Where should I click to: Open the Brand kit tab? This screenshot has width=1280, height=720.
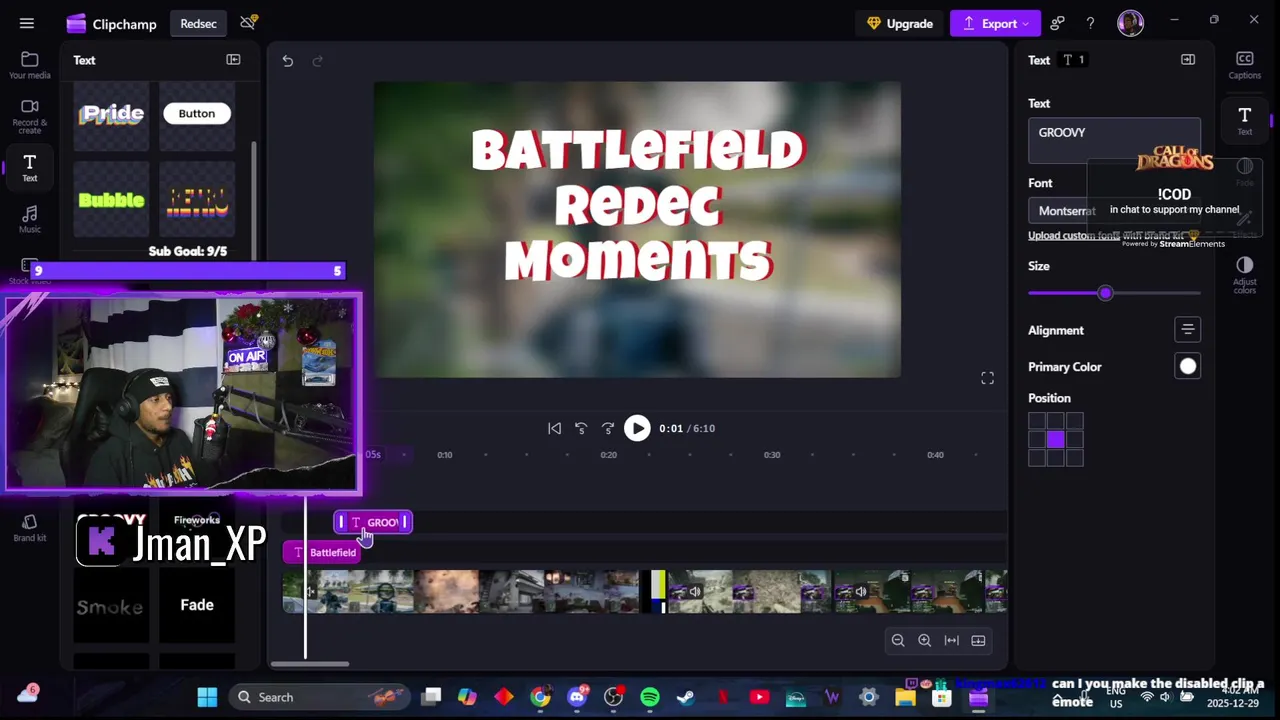pos(30,528)
